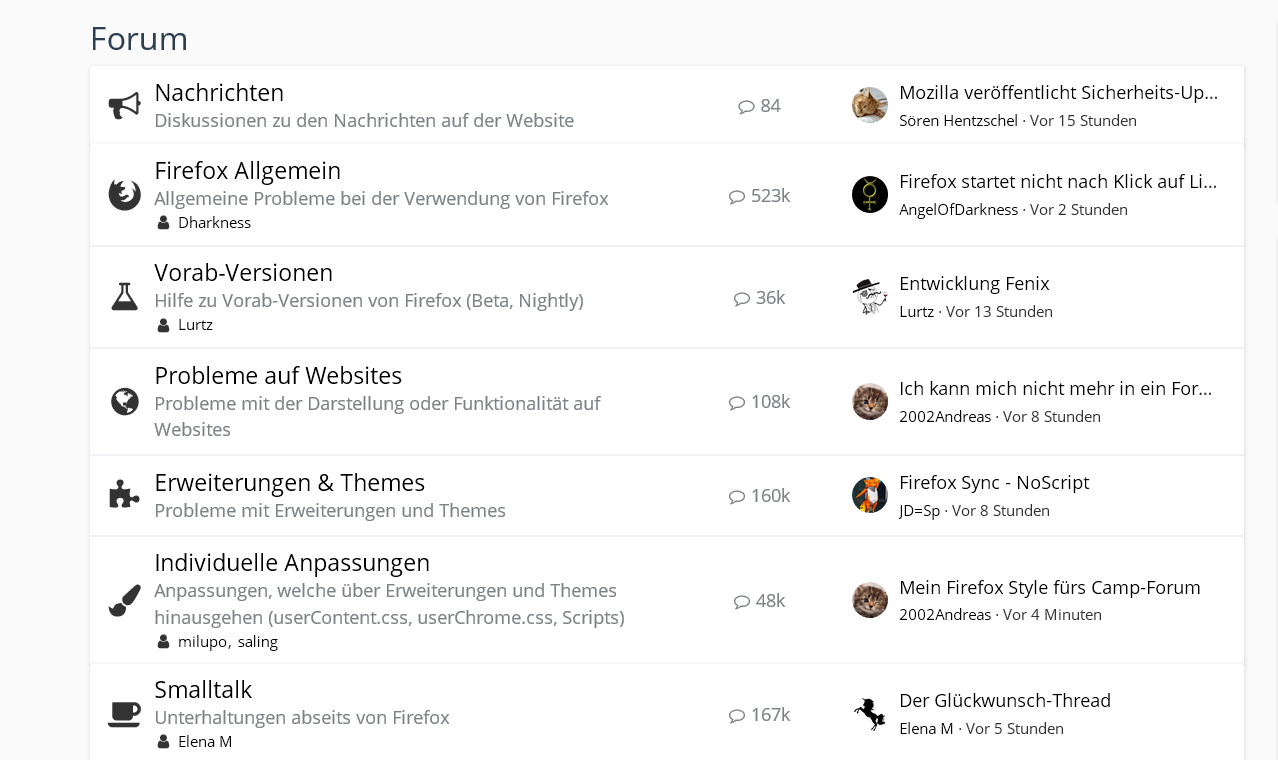Click the paintbrush icon for Individuelle Anpassungen
Screen dimensions: 1278x760
click(x=125, y=600)
